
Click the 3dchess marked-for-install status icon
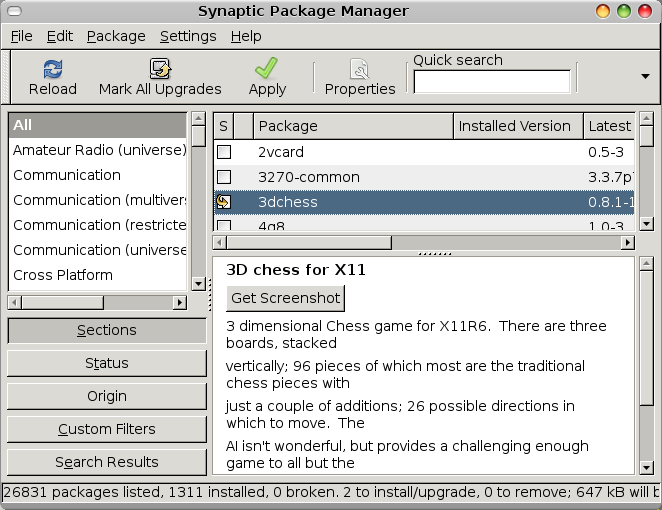click(x=224, y=202)
